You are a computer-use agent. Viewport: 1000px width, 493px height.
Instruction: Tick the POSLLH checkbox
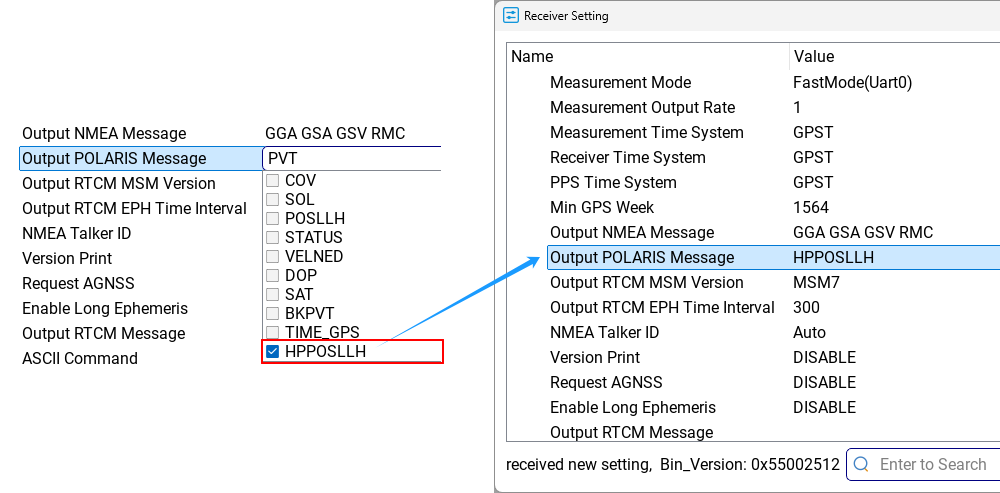point(273,219)
